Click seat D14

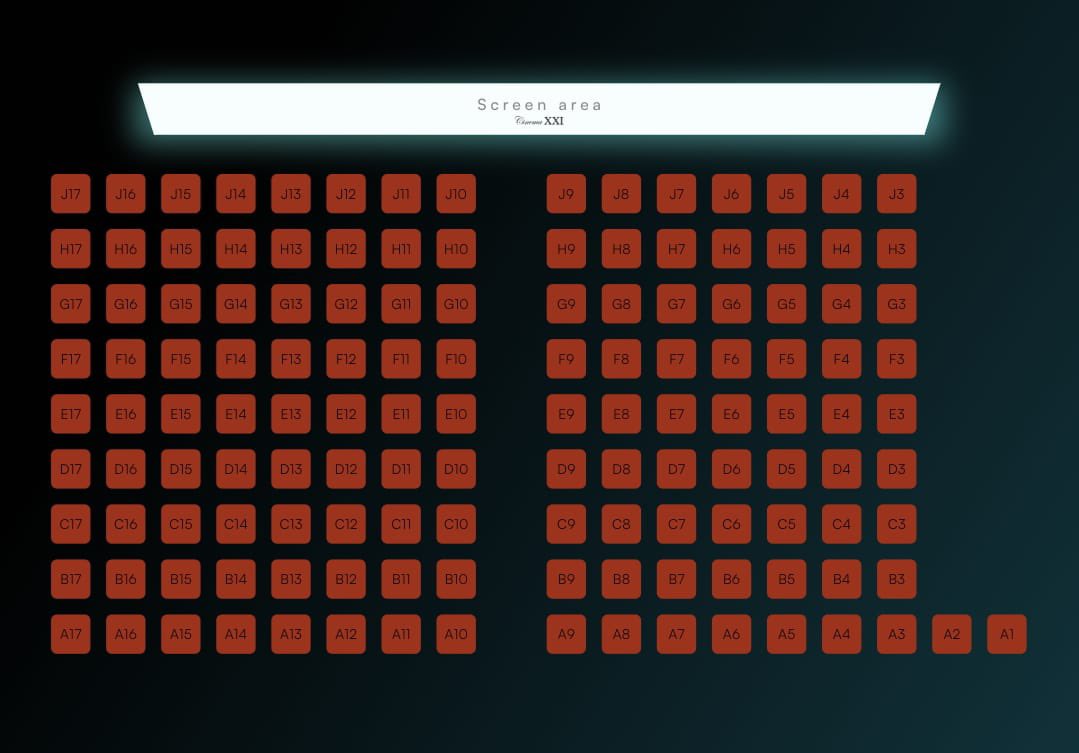[x=236, y=469]
